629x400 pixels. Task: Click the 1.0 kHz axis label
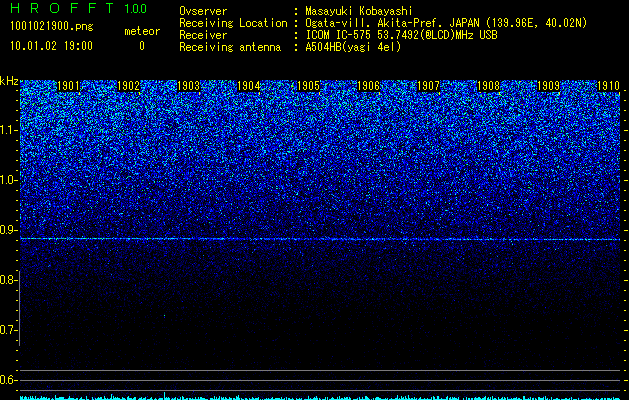click(x=8, y=180)
